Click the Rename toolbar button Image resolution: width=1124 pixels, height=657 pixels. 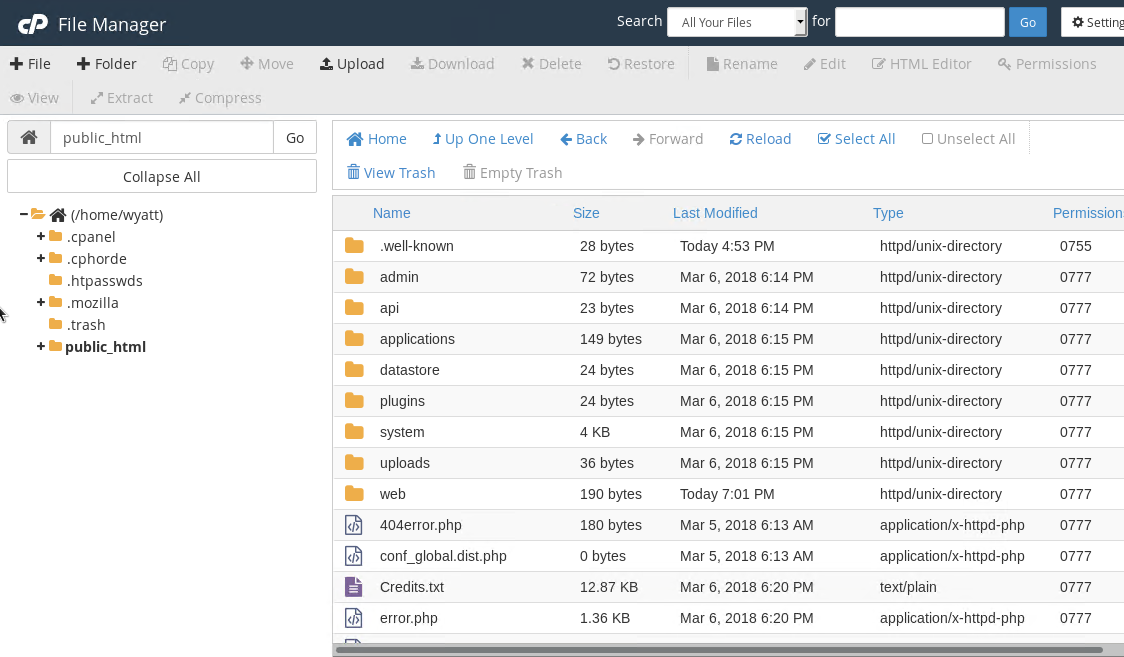(x=742, y=64)
